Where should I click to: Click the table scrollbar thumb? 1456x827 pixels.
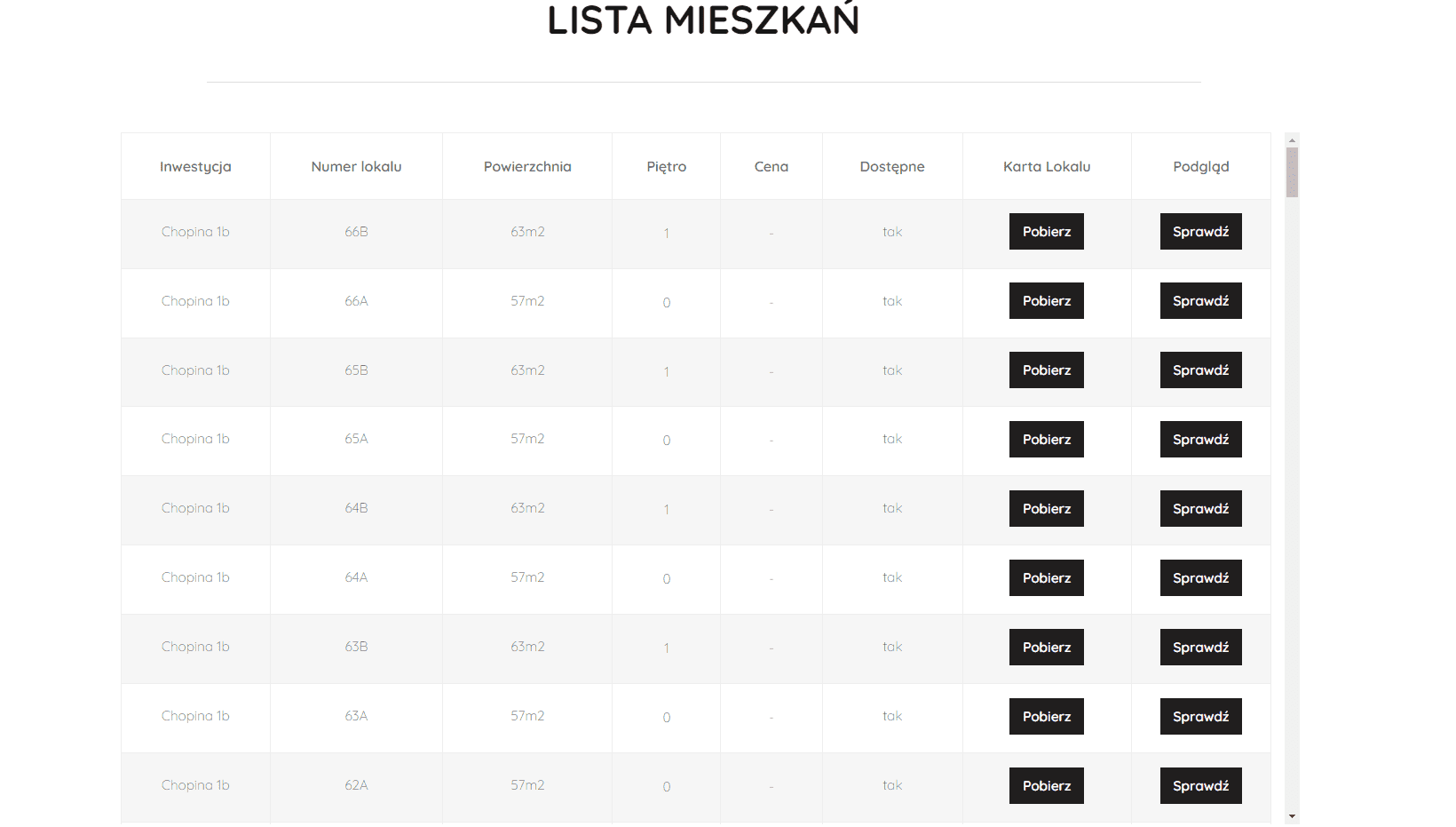point(1292,172)
